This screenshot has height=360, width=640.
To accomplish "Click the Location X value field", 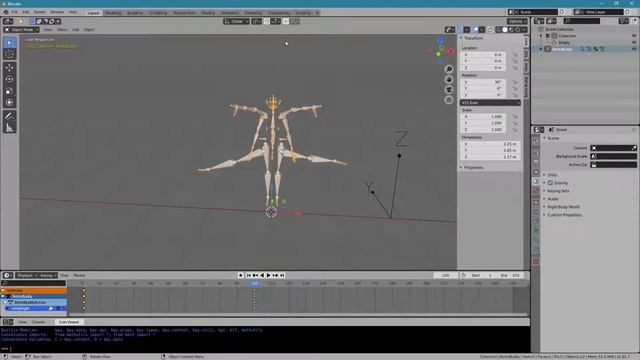I will (x=484, y=55).
